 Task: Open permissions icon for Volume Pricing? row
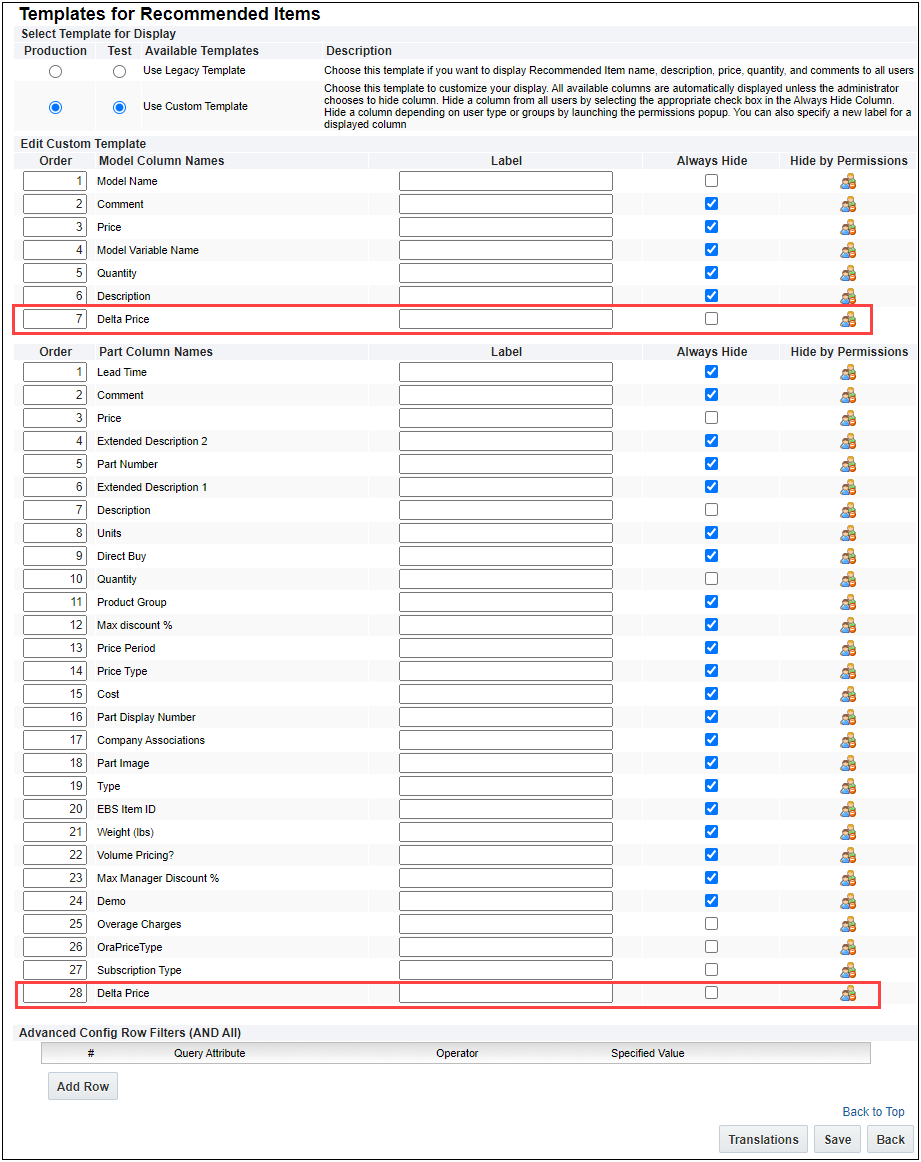tap(848, 855)
